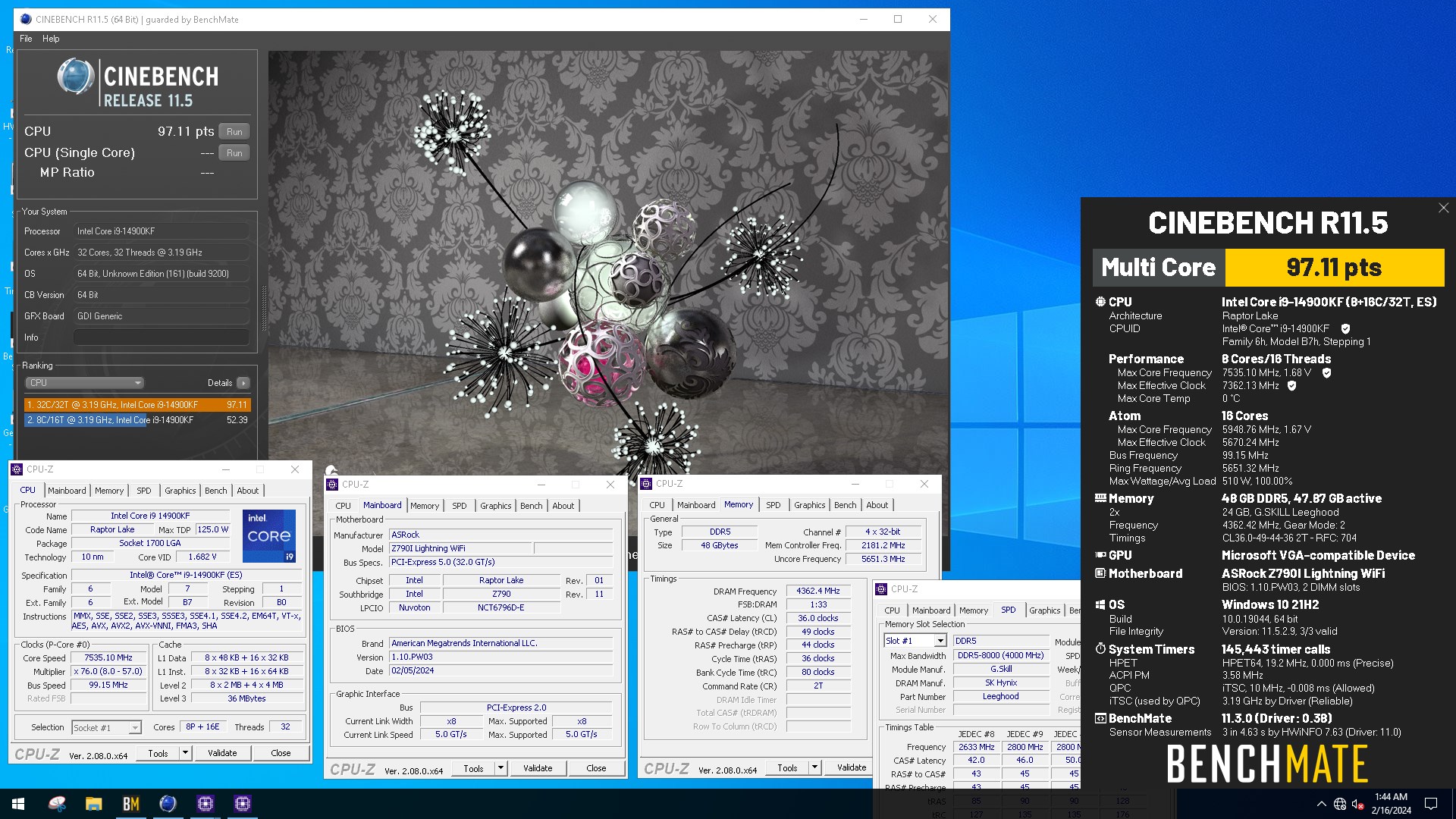Open the Socket #1 selection dropdown
1456x819 pixels.
pyautogui.click(x=107, y=727)
